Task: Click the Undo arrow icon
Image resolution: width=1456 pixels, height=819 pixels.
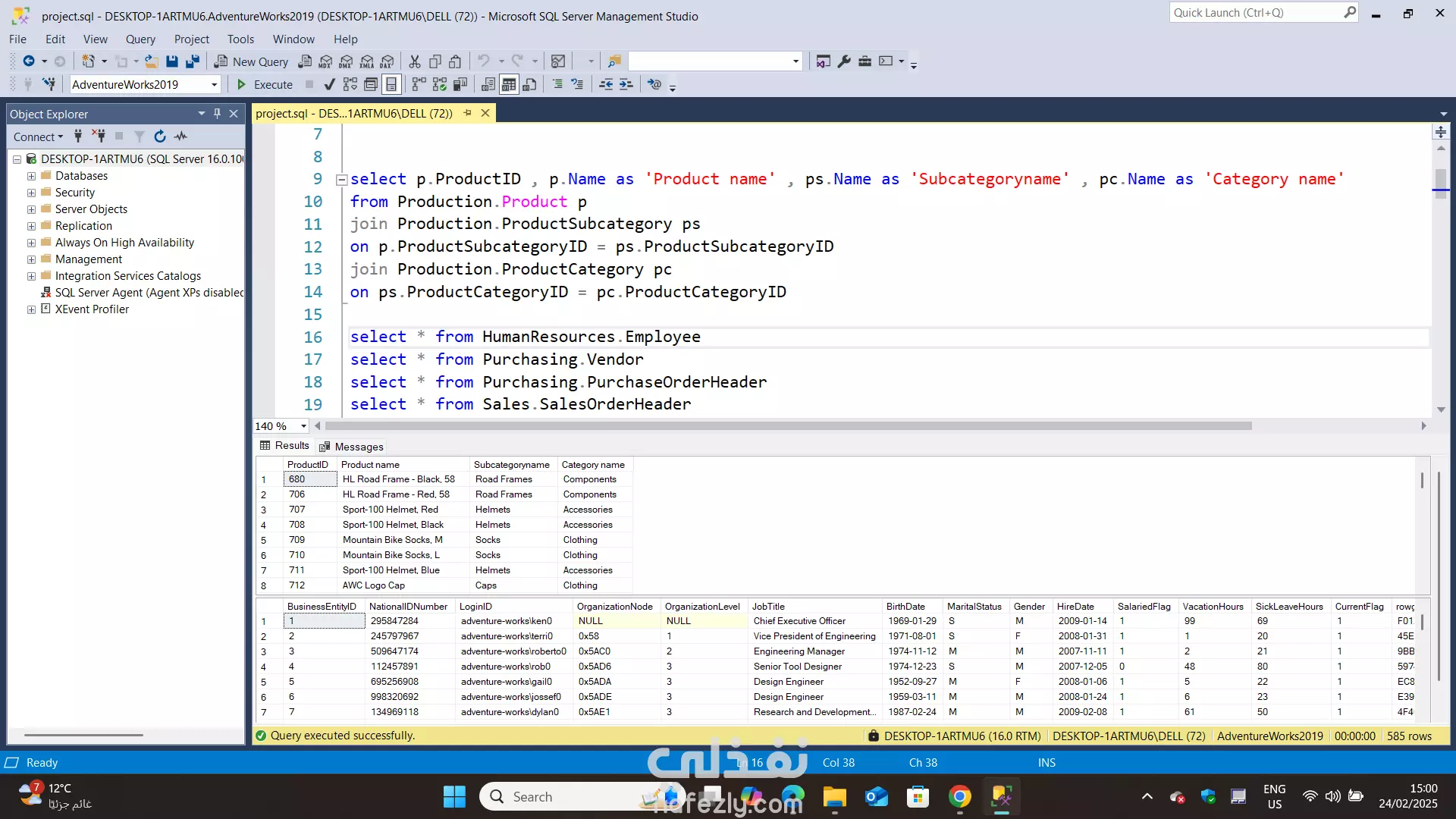Action: pyautogui.click(x=484, y=61)
